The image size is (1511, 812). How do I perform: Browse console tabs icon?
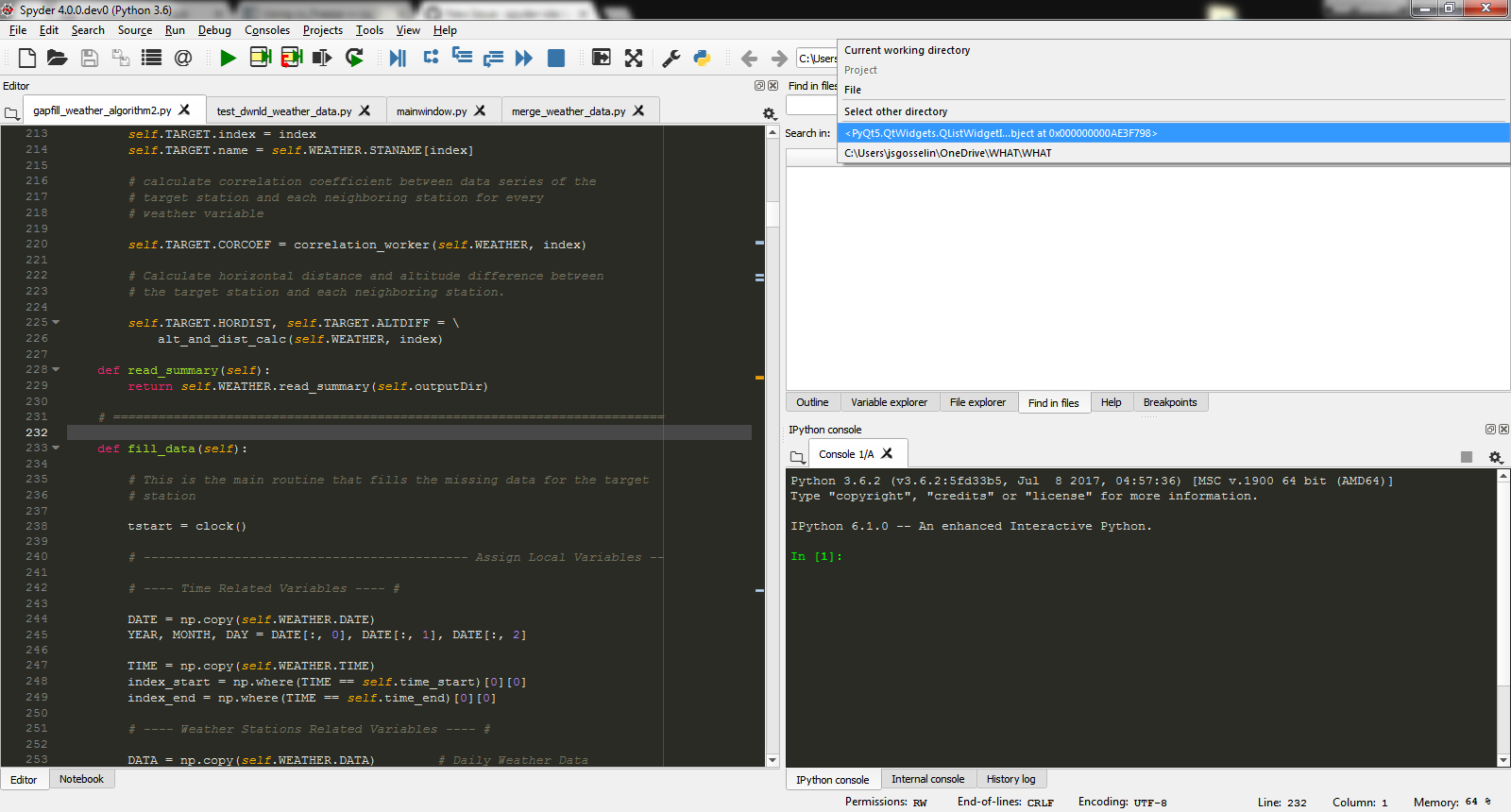pos(797,457)
